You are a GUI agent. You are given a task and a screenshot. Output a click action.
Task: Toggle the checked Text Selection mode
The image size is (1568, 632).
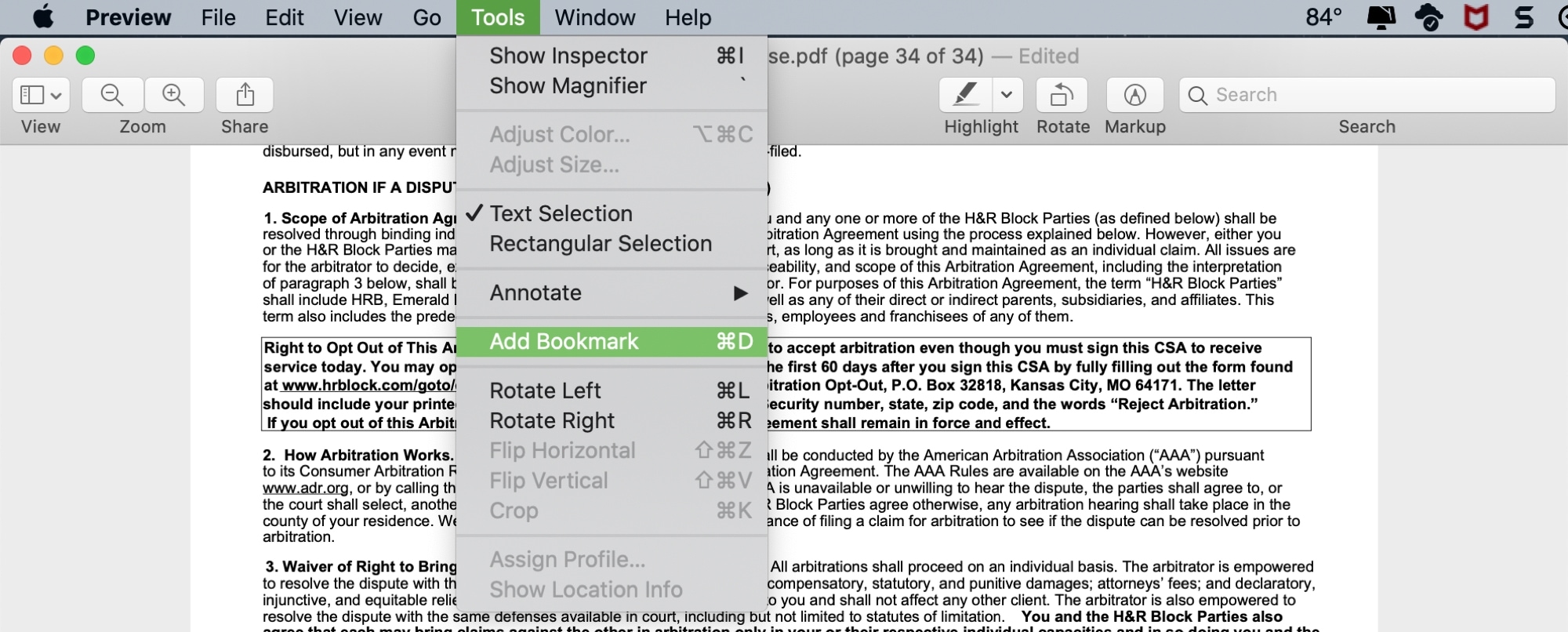coord(612,213)
